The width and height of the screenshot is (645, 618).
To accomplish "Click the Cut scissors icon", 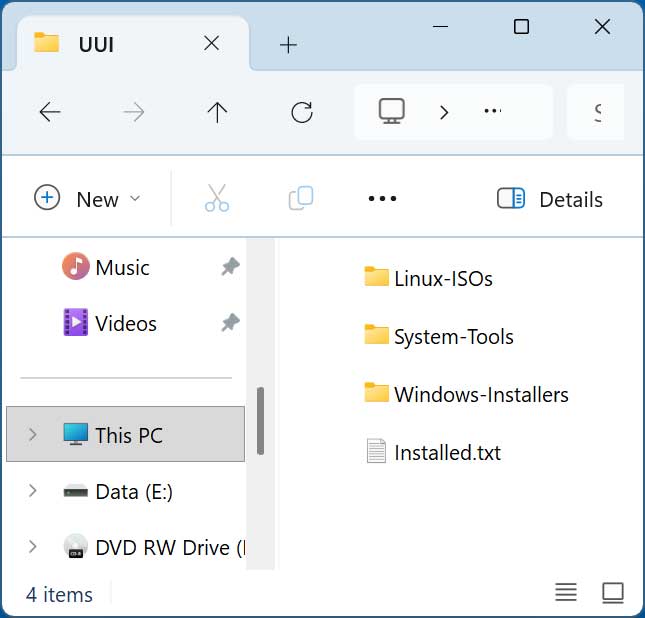I will pos(217,198).
